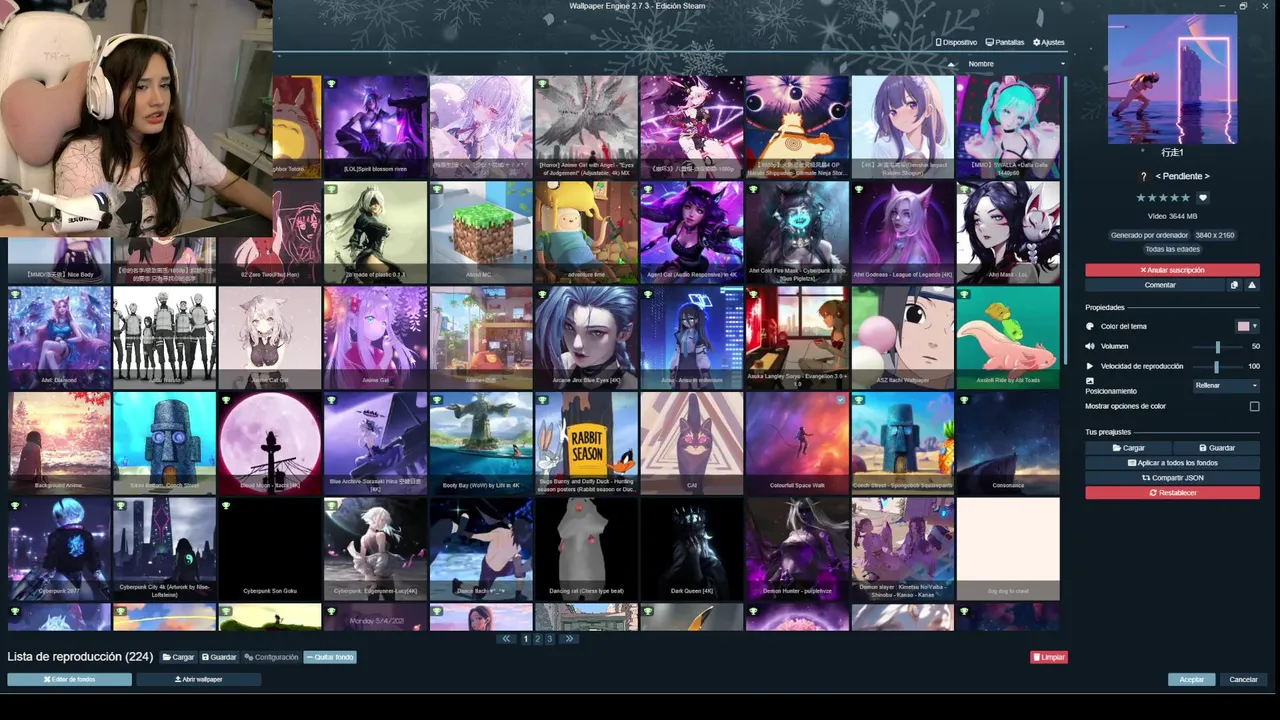Click trophy badge on Axolotl Ride wallpaper
Screen dimensions: 1280x720
[x=965, y=295]
